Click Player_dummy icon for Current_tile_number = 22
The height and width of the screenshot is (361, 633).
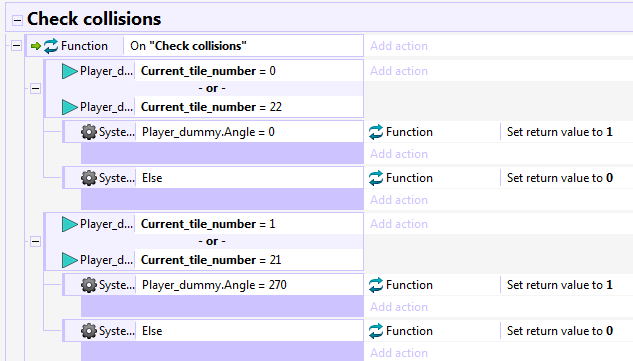coord(69,107)
